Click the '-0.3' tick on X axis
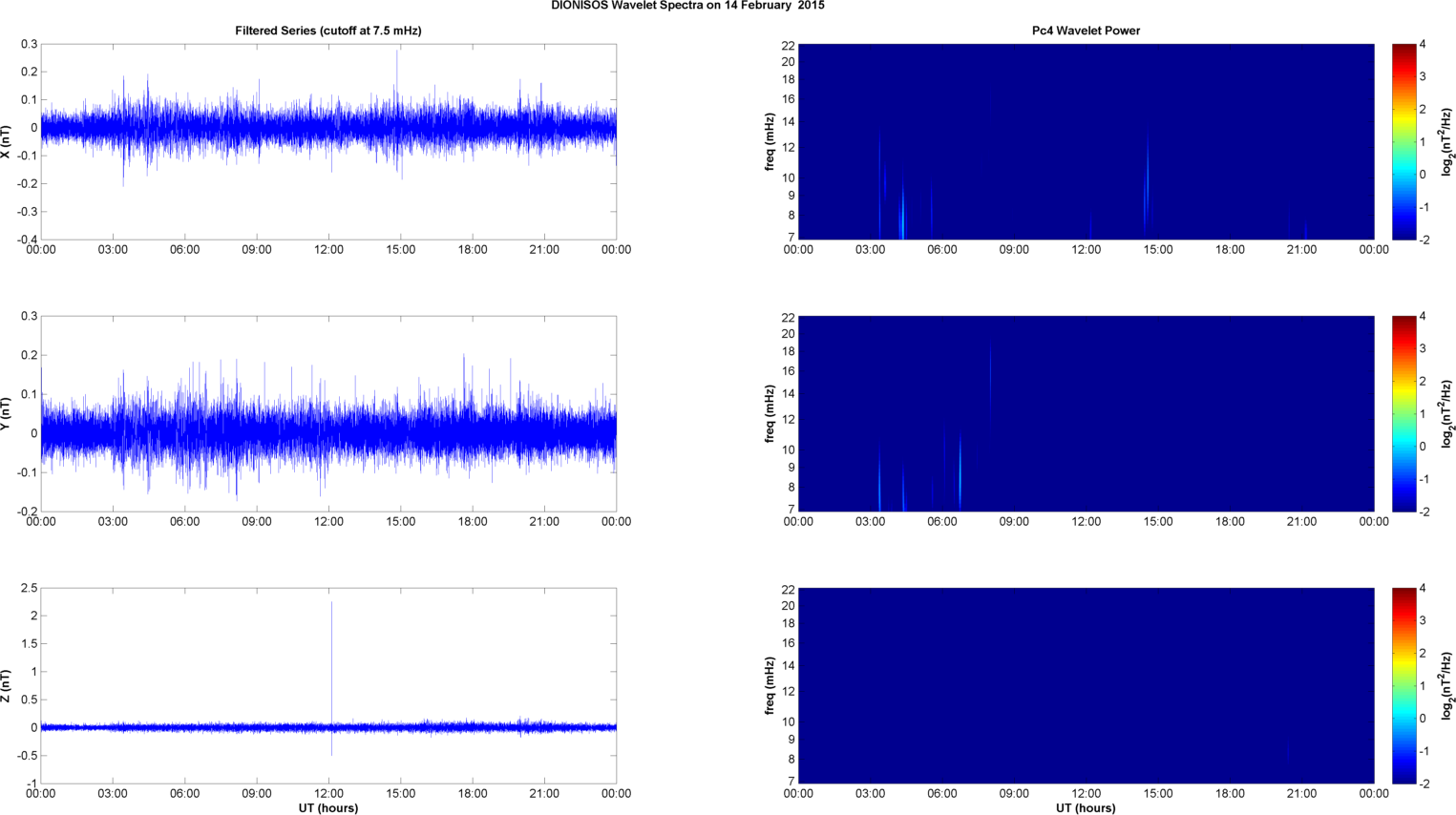 [x=27, y=212]
